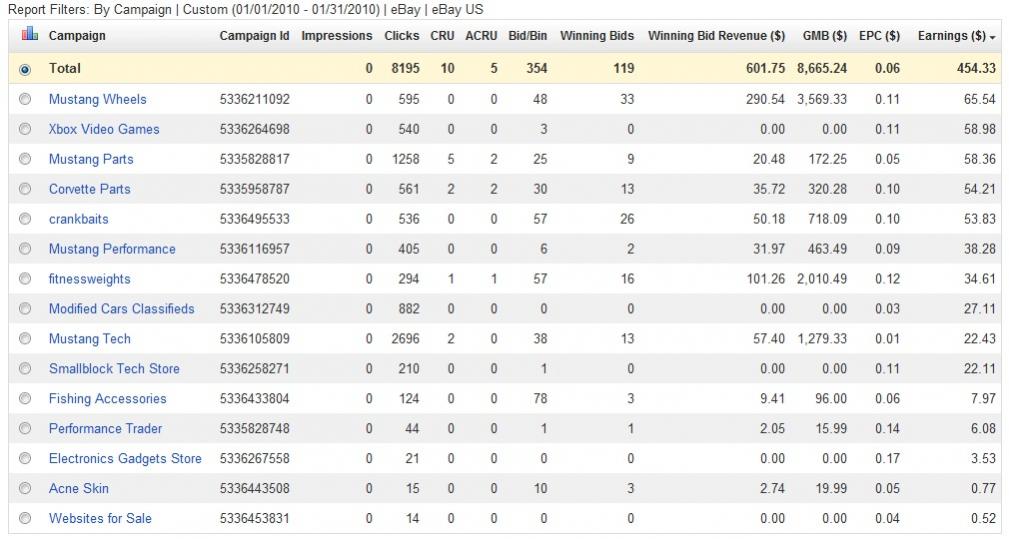Select radio button for Websites for Sale

pyautogui.click(x=25, y=519)
